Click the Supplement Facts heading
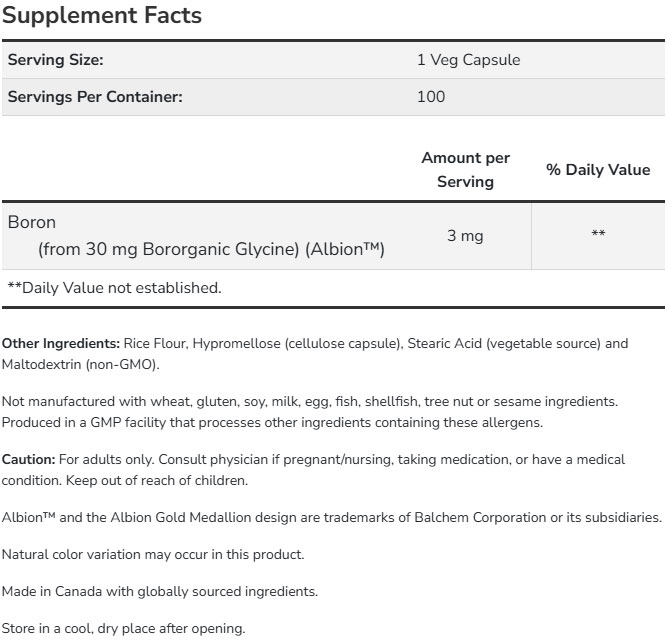Image resolution: width=668 pixels, height=640 pixels. 101,15
